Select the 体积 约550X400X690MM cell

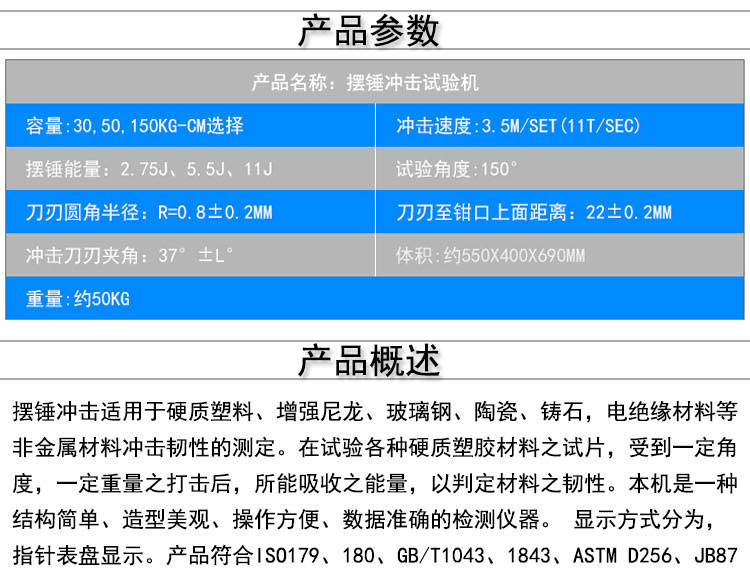(x=490, y=256)
